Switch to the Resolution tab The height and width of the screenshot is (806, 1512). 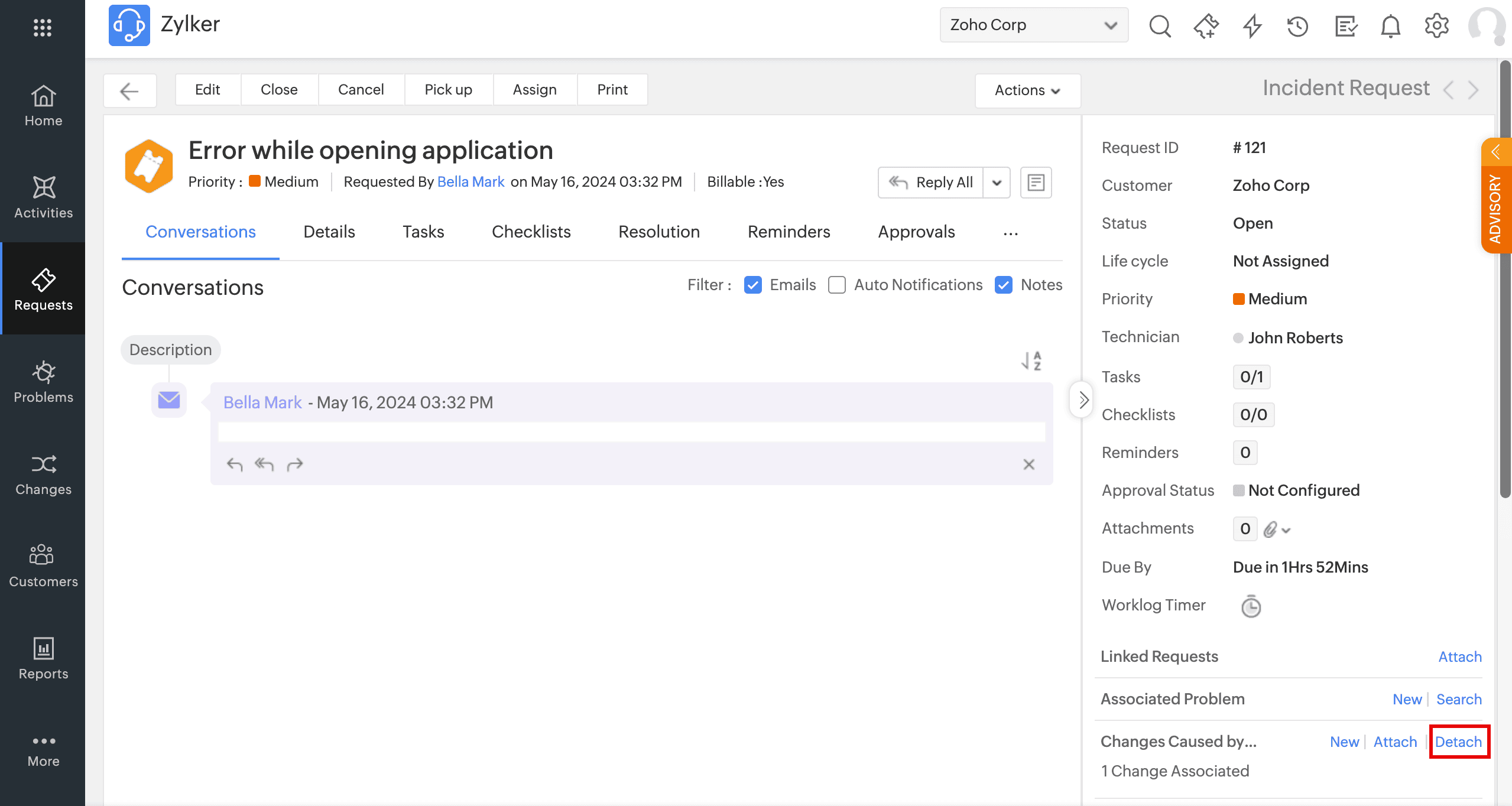[x=658, y=232]
